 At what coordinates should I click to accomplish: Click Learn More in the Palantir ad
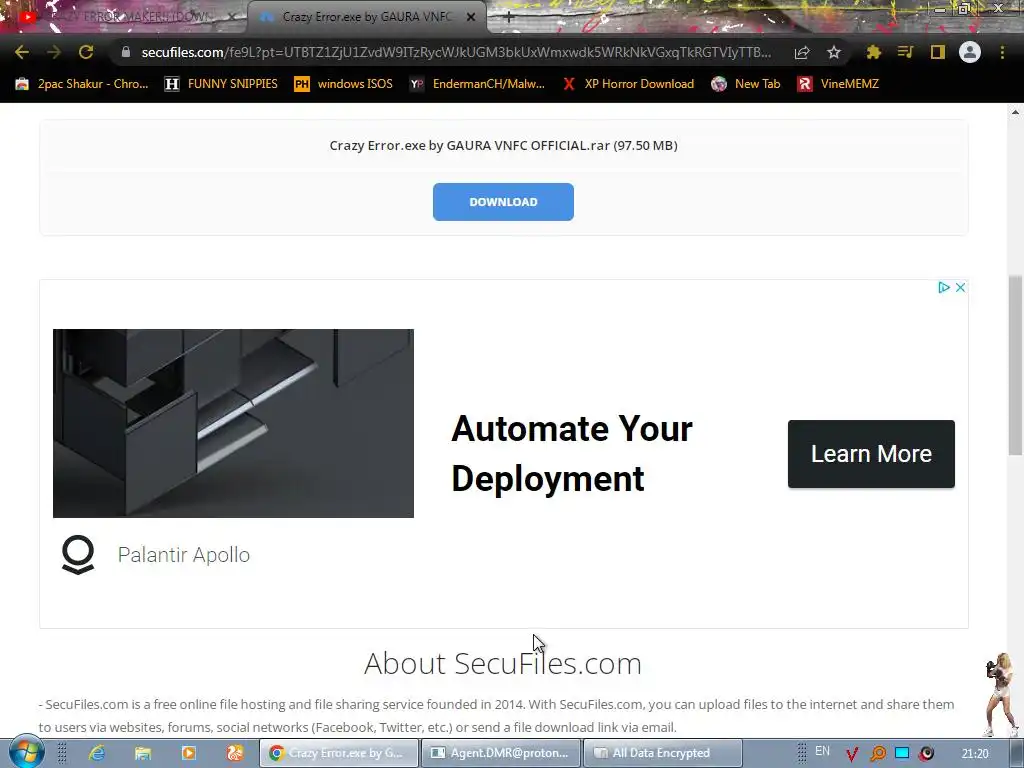coord(871,454)
